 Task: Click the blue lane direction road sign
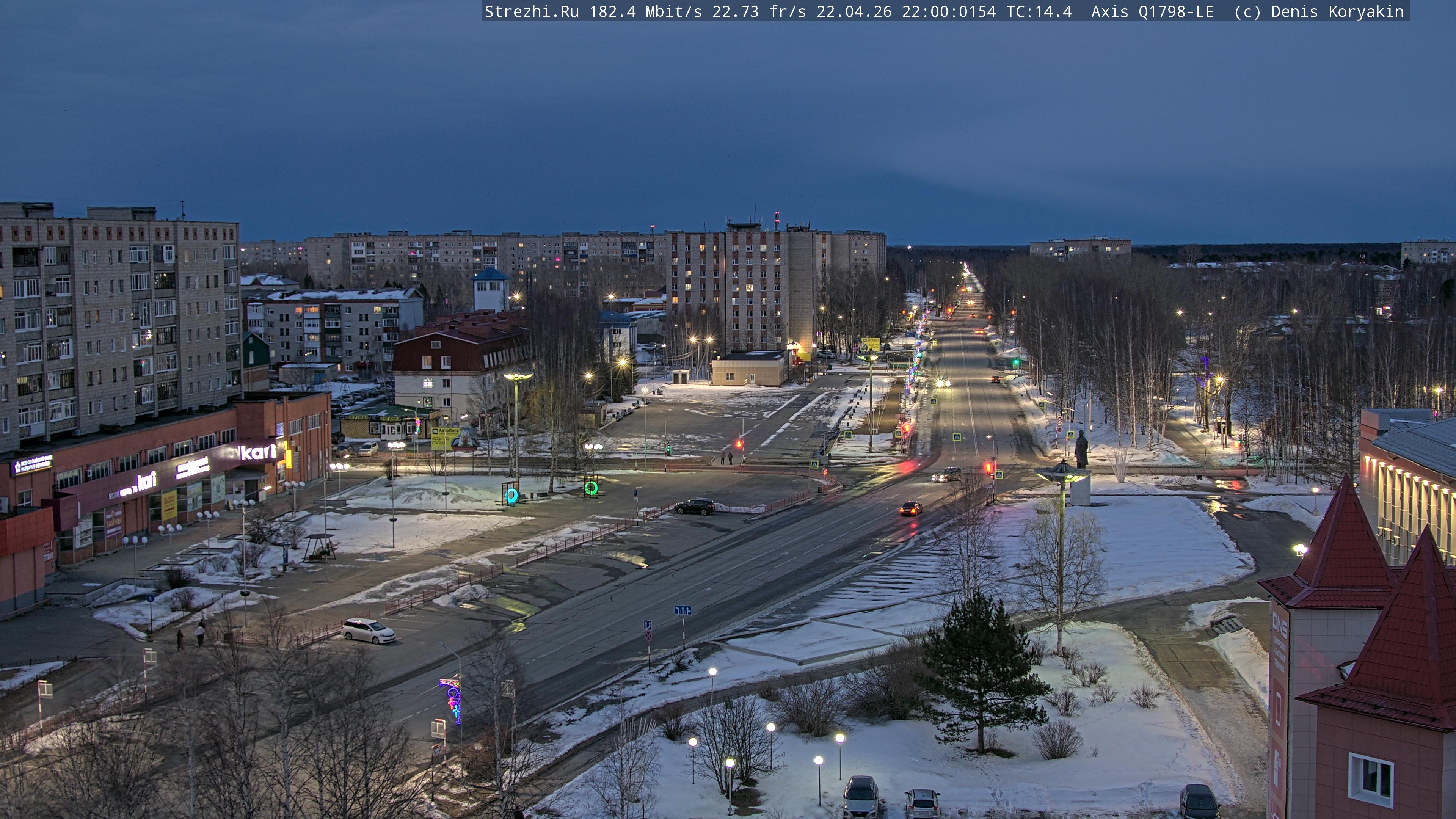tap(683, 610)
